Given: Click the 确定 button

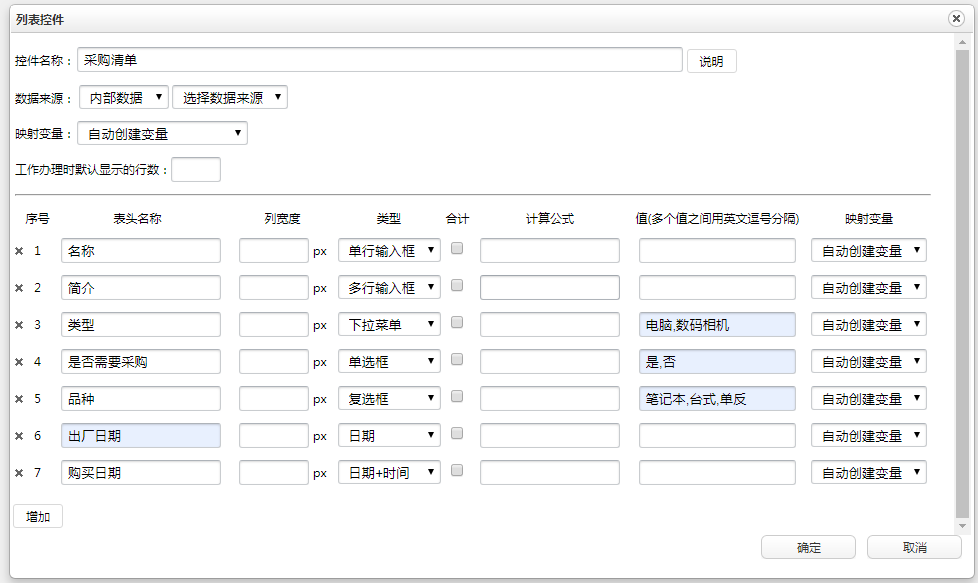Looking at the screenshot, I should 808,548.
